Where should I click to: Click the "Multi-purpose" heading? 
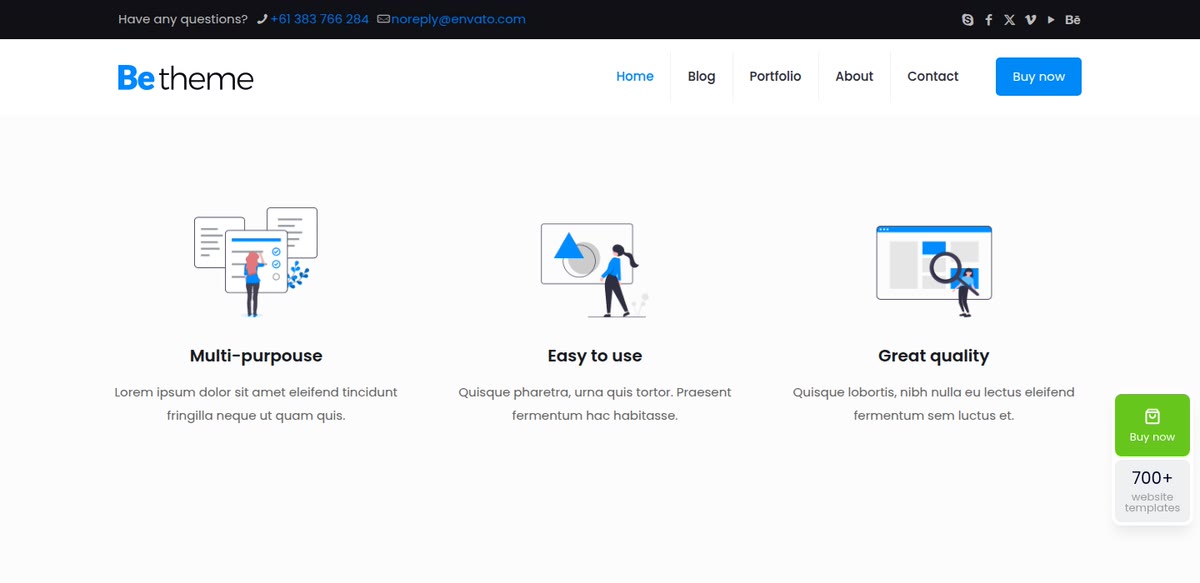(256, 356)
